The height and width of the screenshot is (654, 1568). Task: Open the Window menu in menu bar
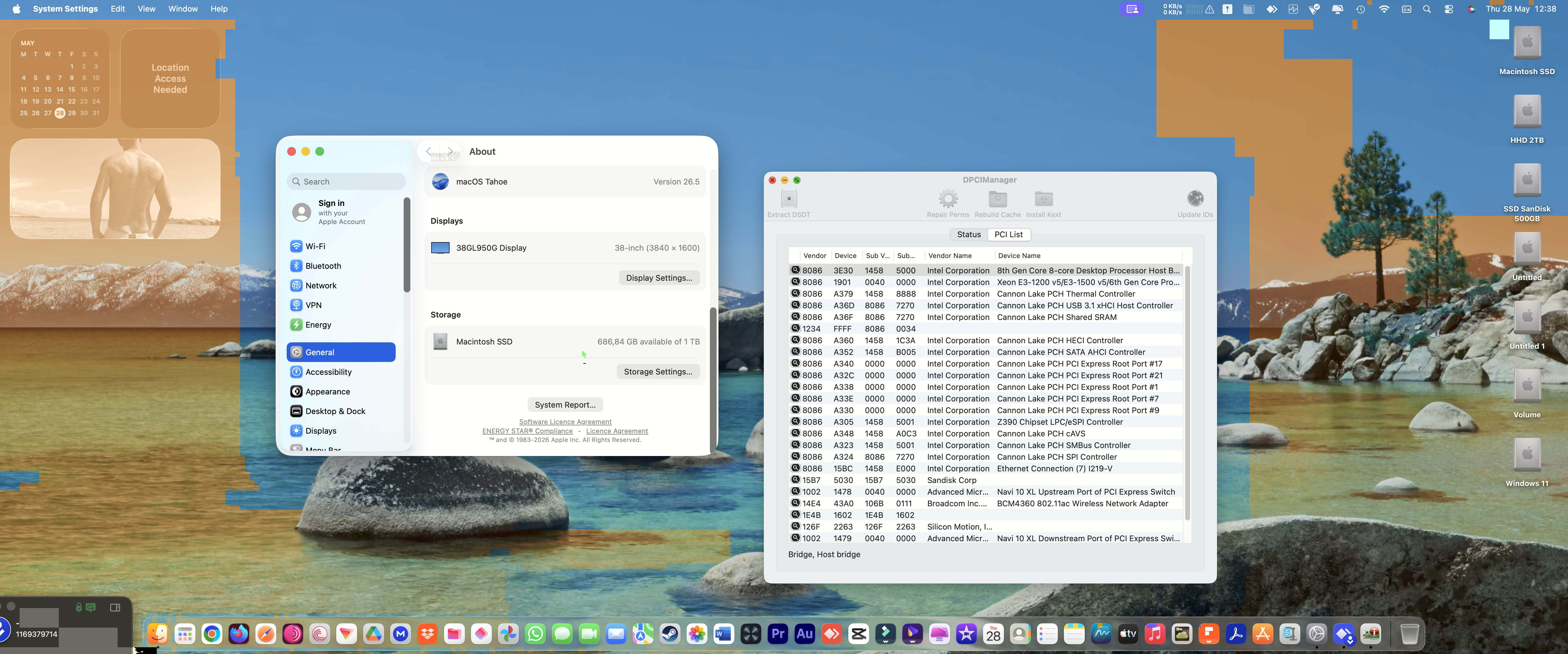(183, 9)
